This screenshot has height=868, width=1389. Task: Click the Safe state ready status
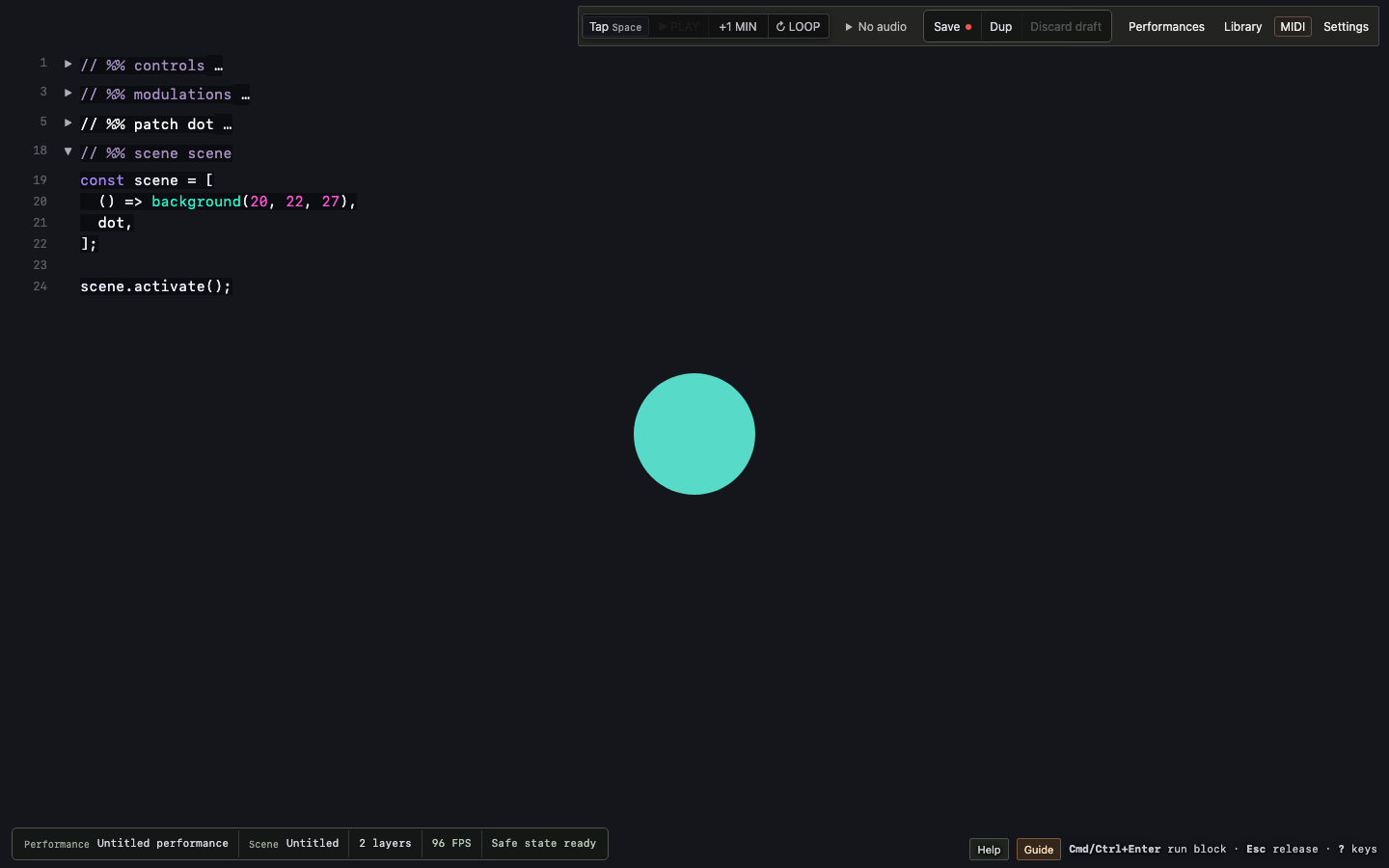click(x=544, y=844)
